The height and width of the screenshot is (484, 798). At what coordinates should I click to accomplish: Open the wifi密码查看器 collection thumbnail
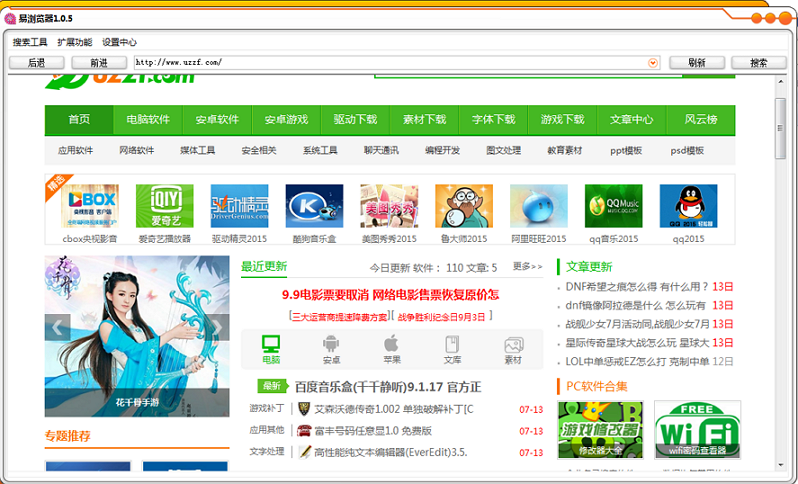tap(697, 430)
